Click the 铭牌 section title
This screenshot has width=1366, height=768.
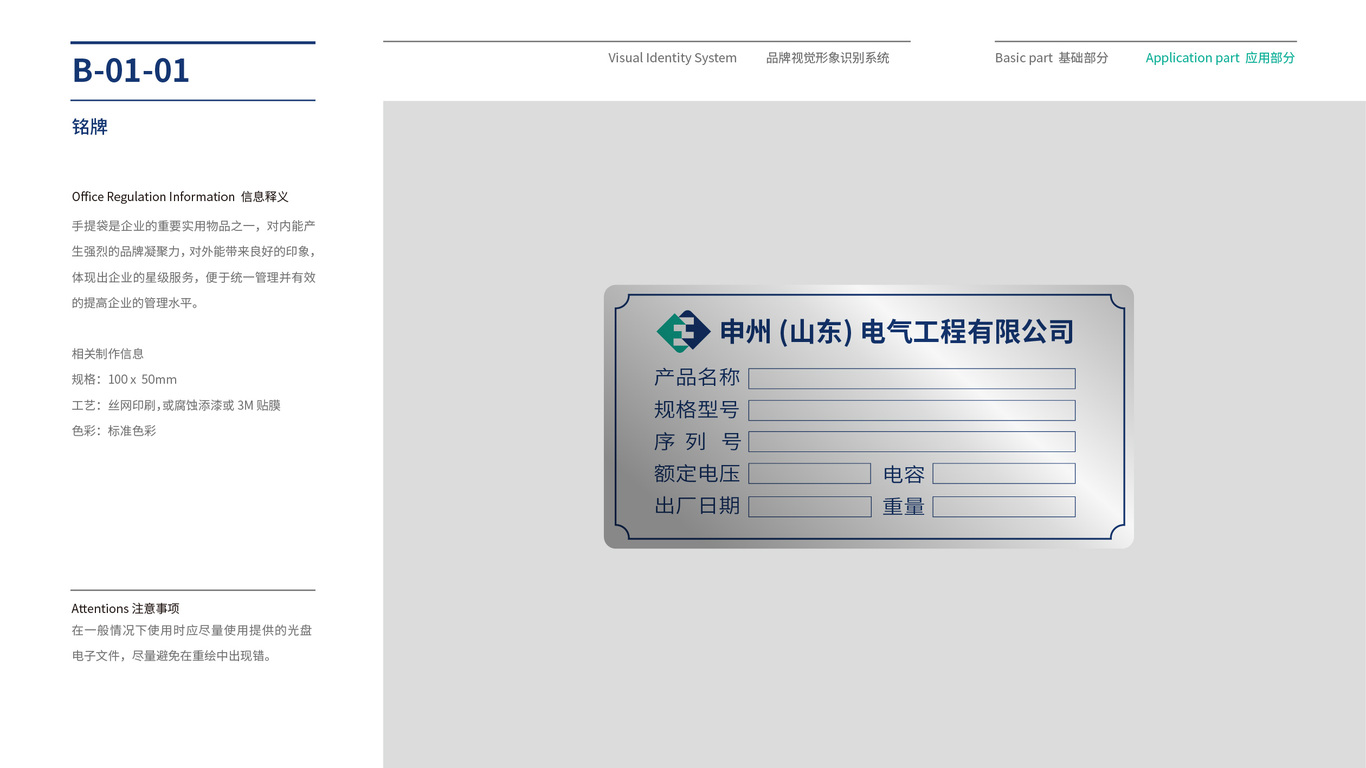(90, 127)
